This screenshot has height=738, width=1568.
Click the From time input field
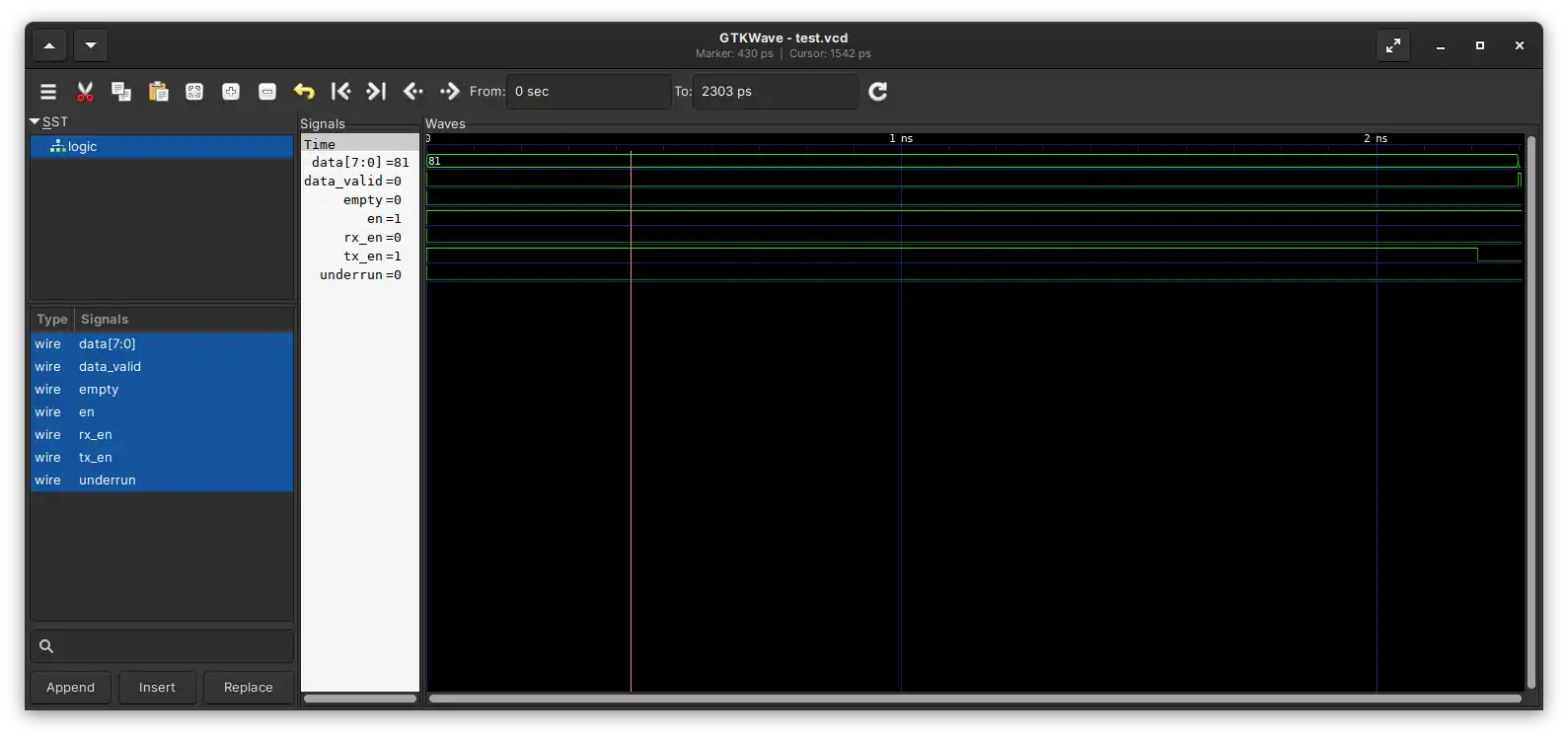(x=587, y=92)
